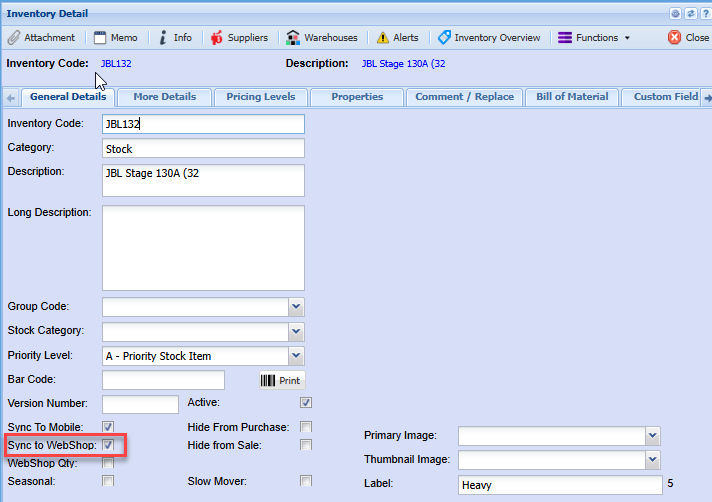Expand the Primary Image dropdown
712x502 pixels.
[x=653, y=436]
